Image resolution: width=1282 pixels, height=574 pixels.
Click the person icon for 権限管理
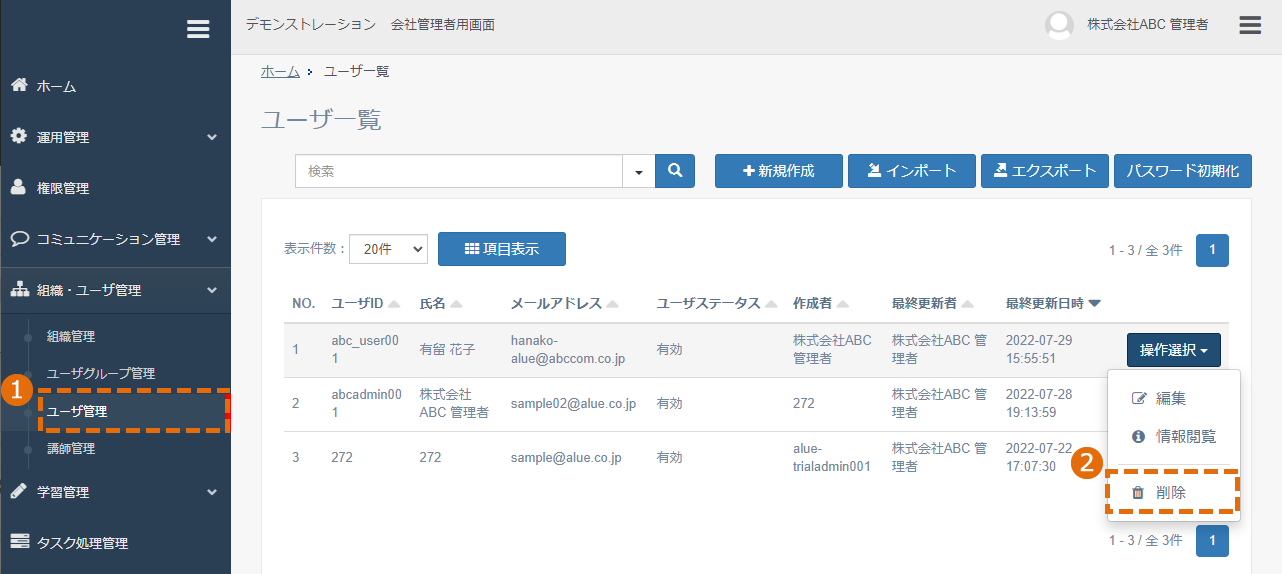(19, 187)
